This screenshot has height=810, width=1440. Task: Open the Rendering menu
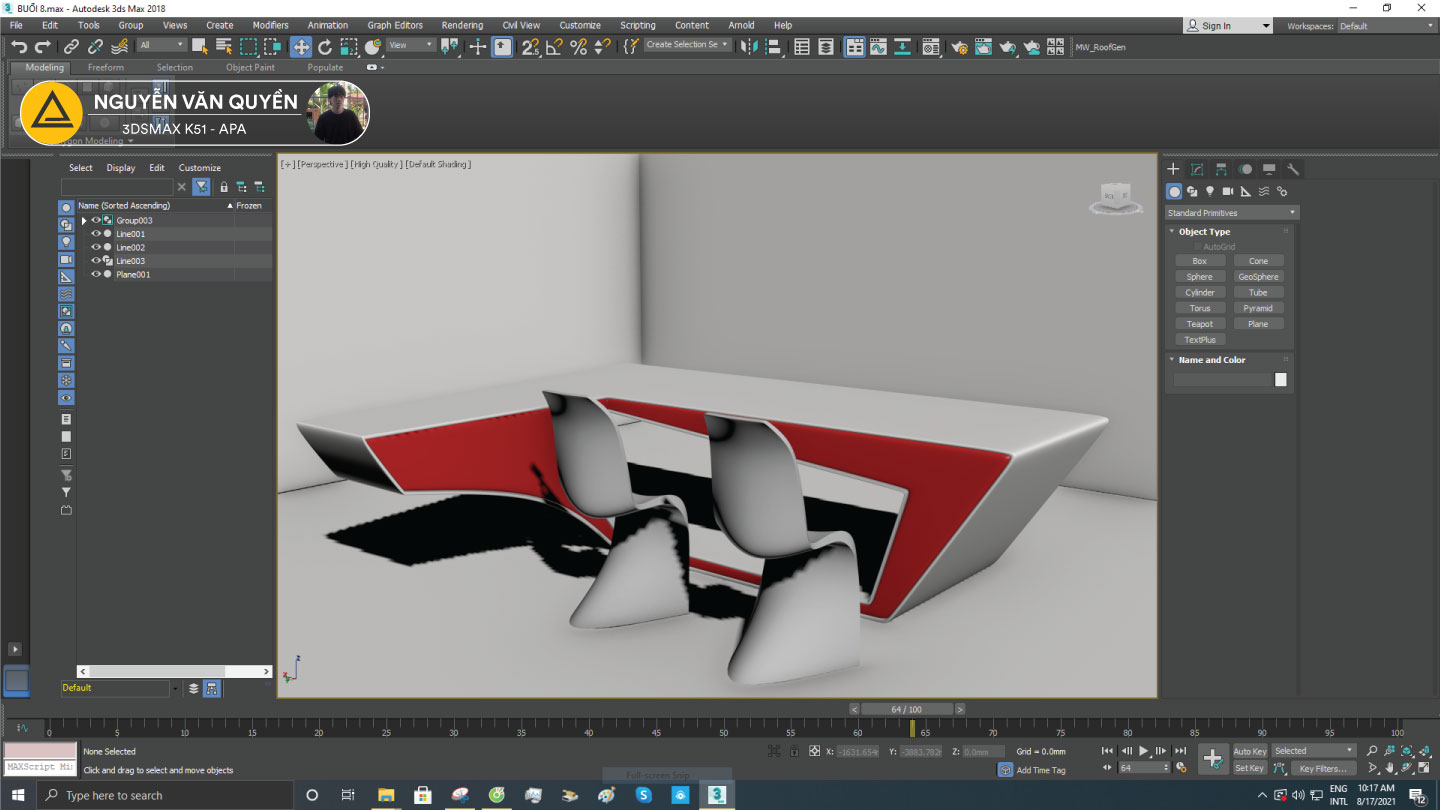point(461,25)
